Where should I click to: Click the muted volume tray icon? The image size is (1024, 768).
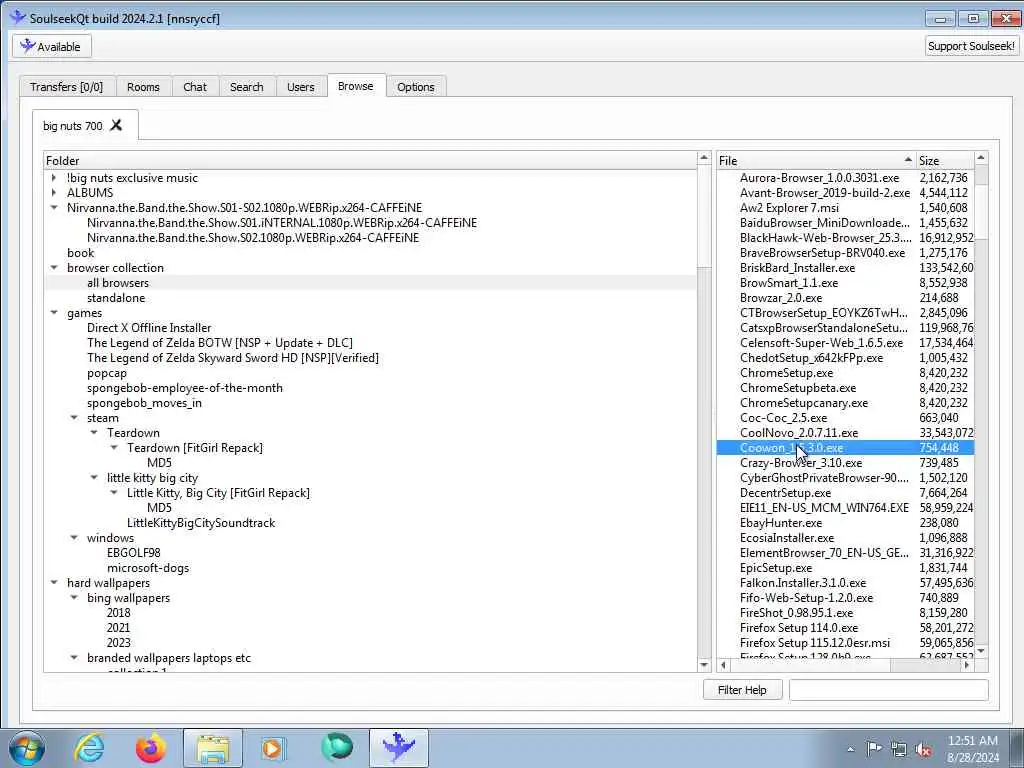pos(923,749)
